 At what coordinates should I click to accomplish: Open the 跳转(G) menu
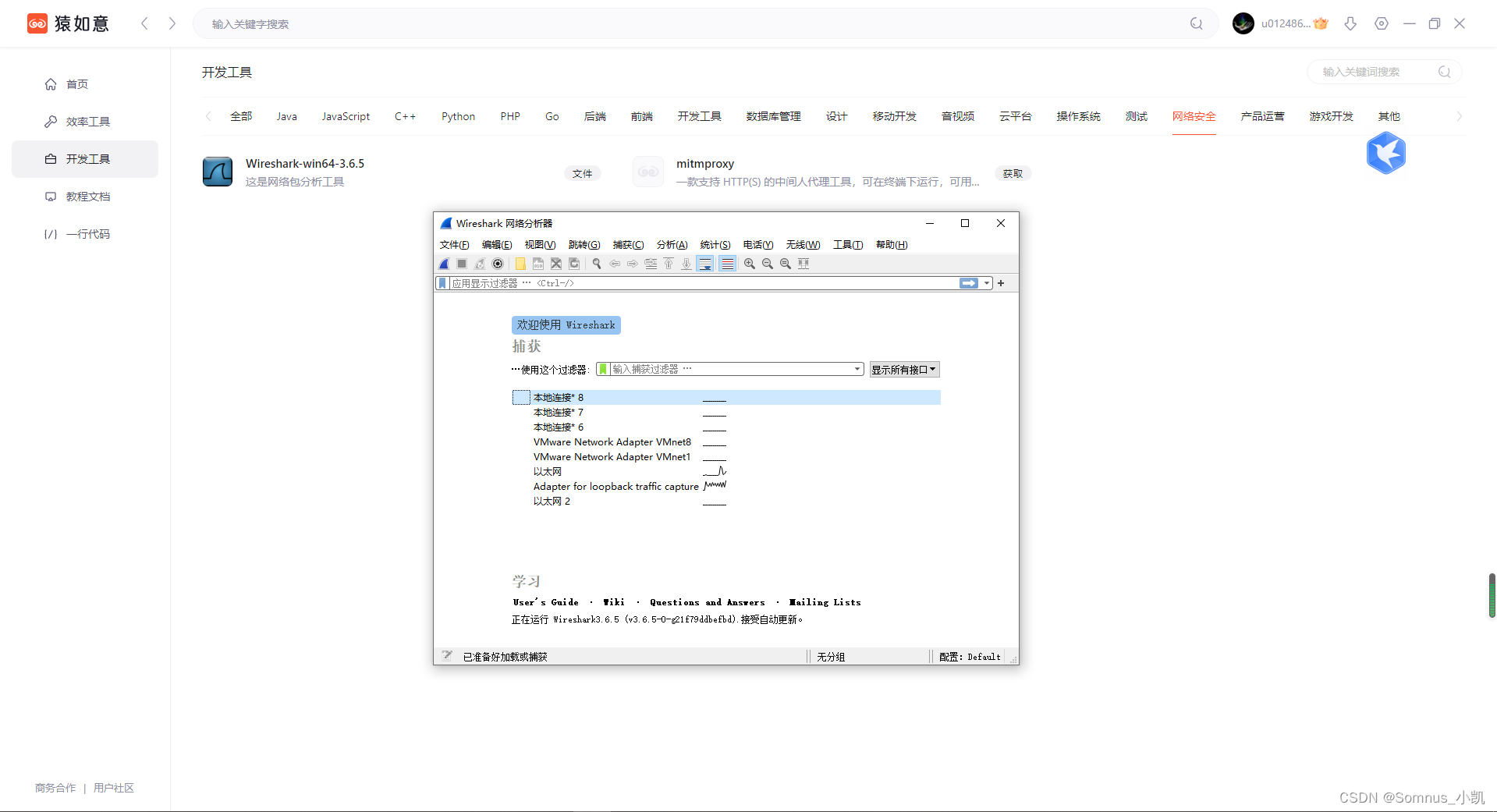584,245
